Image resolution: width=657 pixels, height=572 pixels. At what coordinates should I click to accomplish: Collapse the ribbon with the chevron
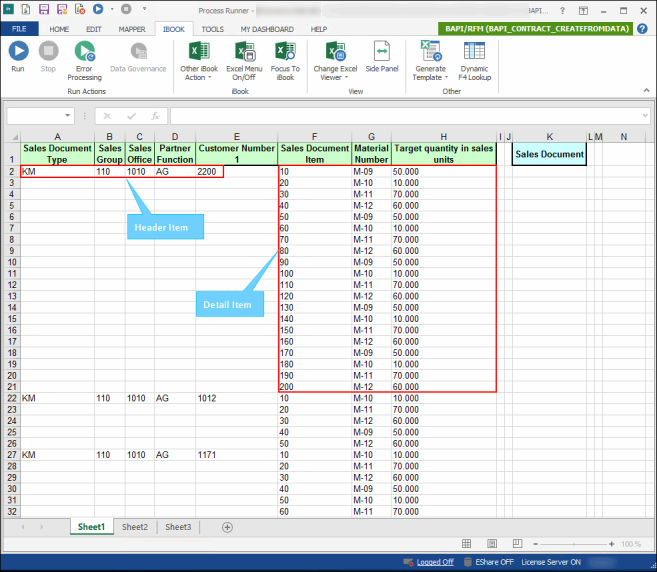tap(647, 90)
